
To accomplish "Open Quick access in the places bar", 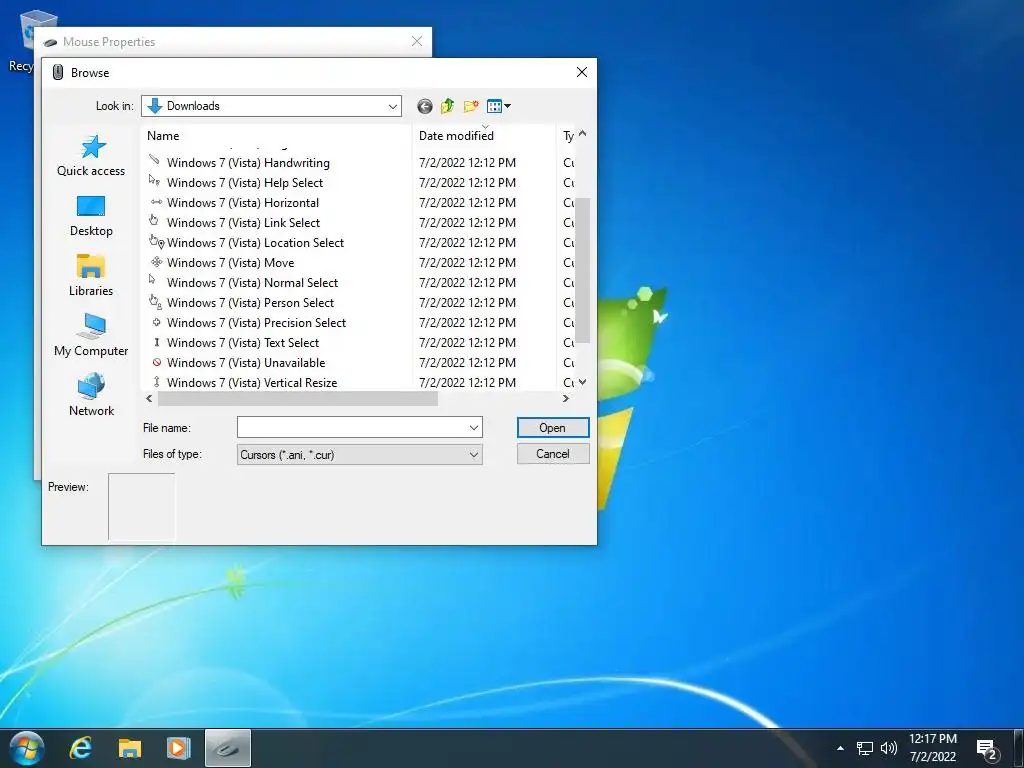I will [91, 155].
